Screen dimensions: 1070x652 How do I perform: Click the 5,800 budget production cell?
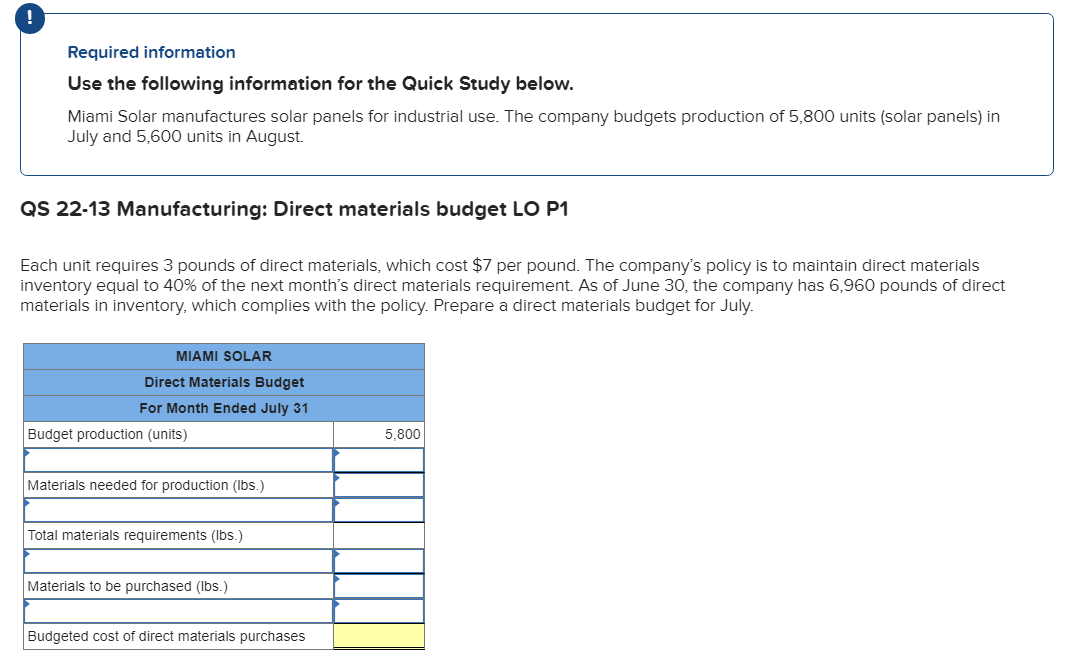[379, 434]
